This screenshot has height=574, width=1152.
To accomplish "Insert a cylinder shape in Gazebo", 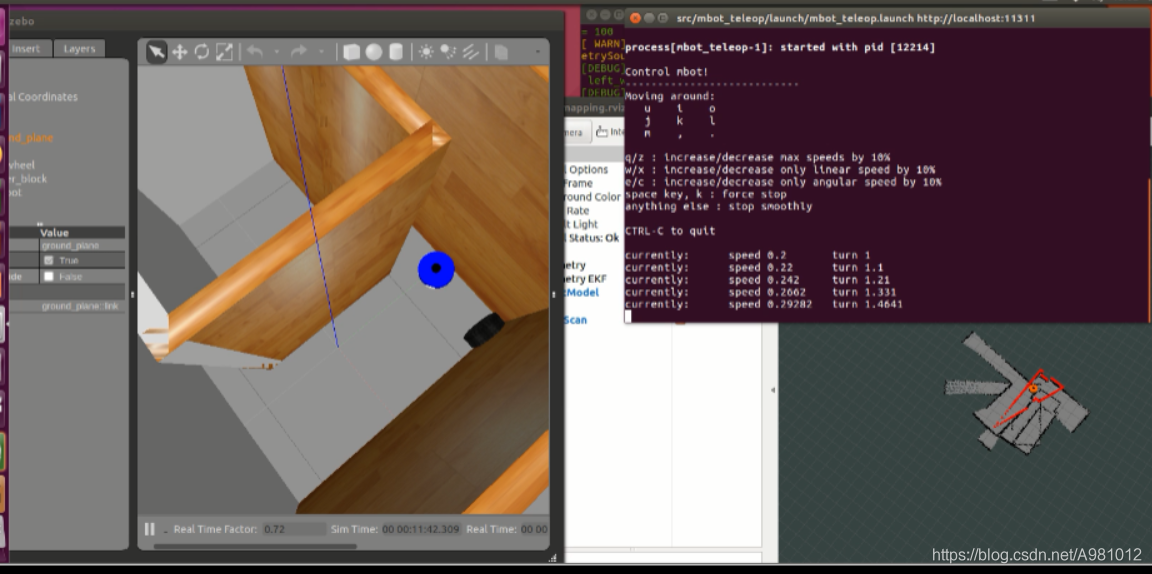I will pos(396,52).
